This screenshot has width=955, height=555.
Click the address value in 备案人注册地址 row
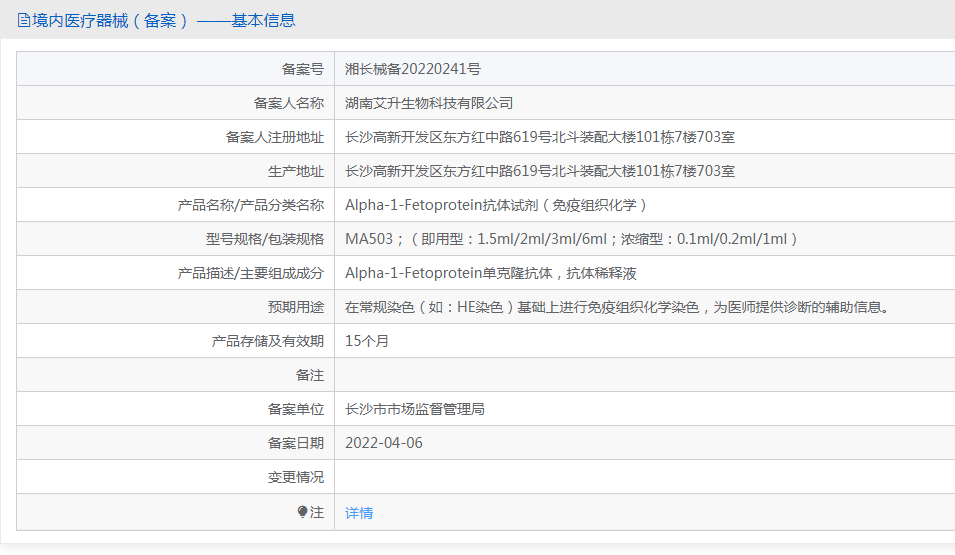pos(540,137)
